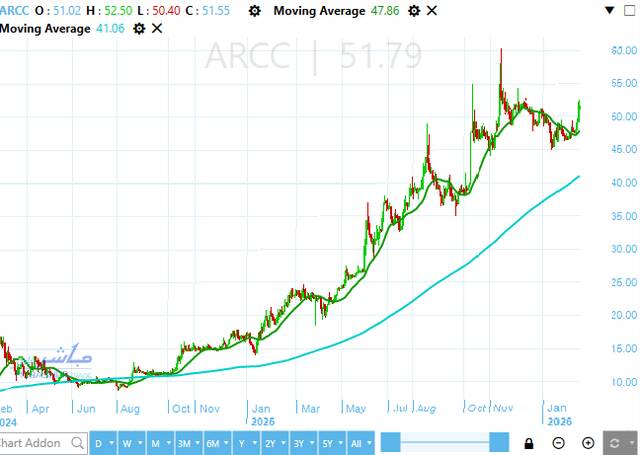Image resolution: width=640 pixels, height=455 pixels.
Task: Toggle the maximize panel square checkbox
Action: pos(629,10)
